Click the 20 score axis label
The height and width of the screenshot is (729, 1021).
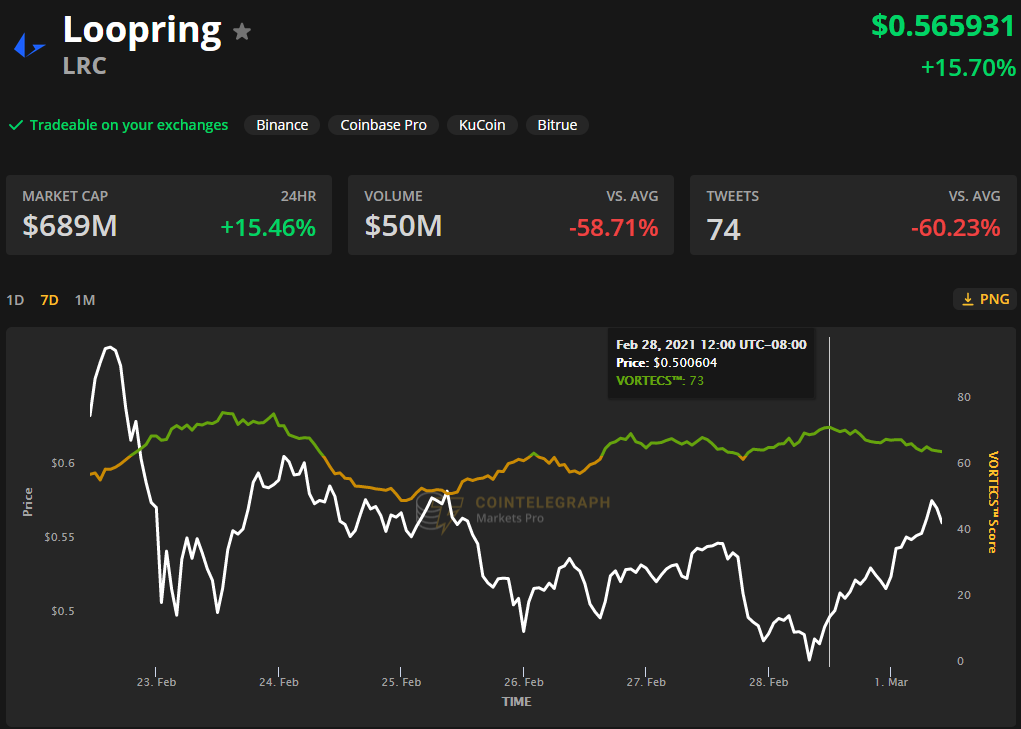(964, 595)
